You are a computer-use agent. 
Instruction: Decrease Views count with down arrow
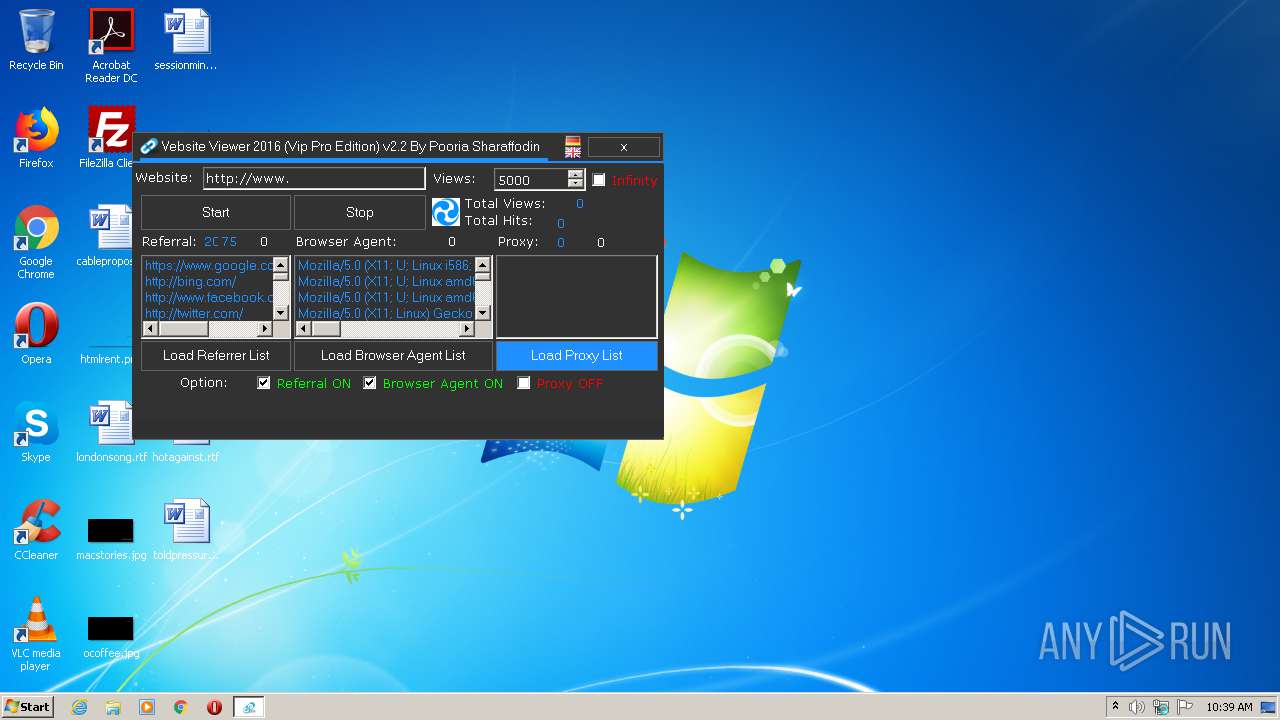coord(575,184)
